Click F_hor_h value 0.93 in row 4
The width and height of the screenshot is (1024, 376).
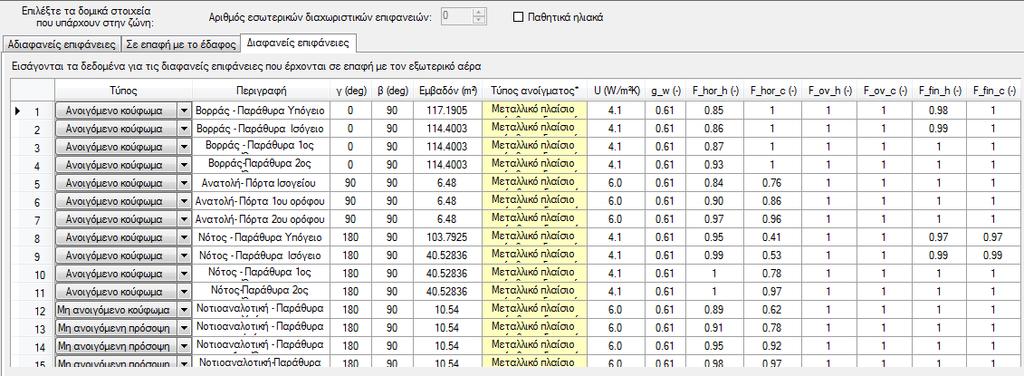click(x=714, y=165)
